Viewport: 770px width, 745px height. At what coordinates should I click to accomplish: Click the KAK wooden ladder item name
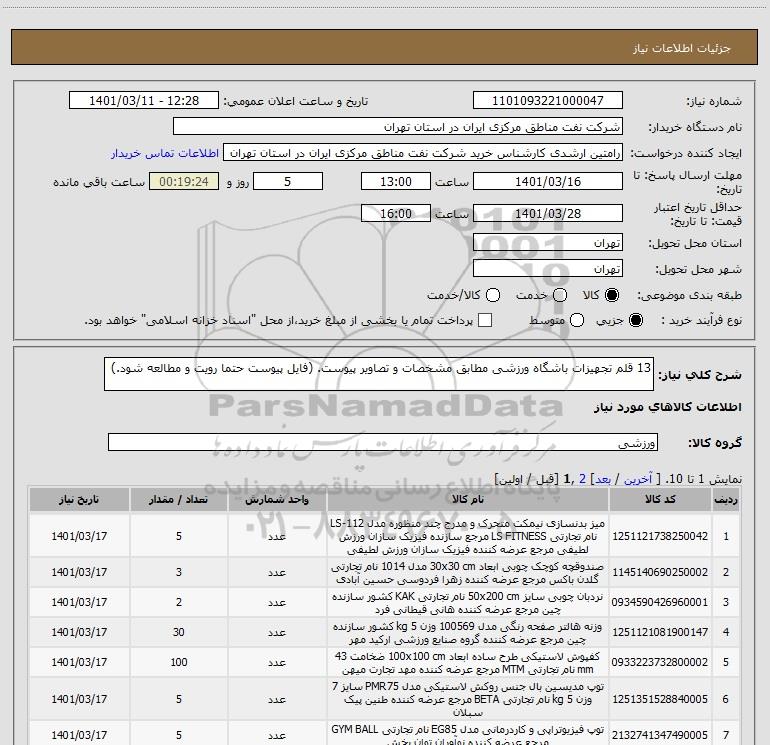[x=468, y=603]
